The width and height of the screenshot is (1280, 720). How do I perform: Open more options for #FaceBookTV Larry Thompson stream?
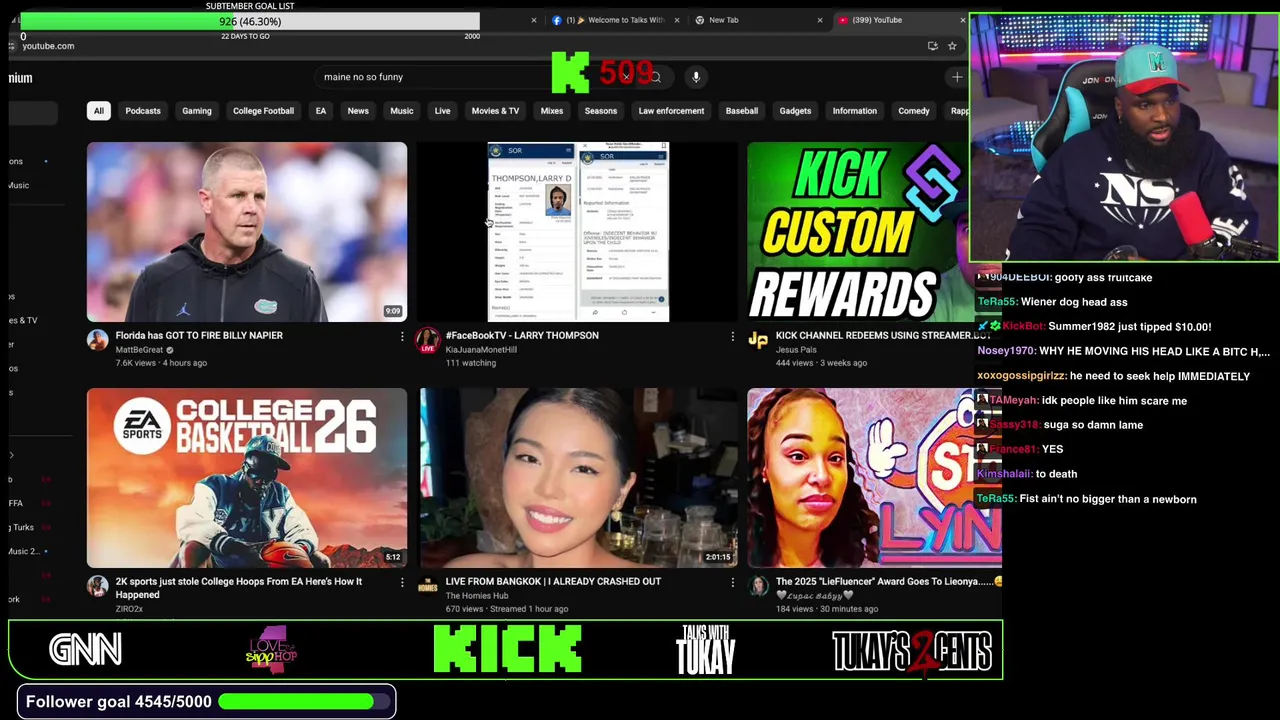pos(732,336)
